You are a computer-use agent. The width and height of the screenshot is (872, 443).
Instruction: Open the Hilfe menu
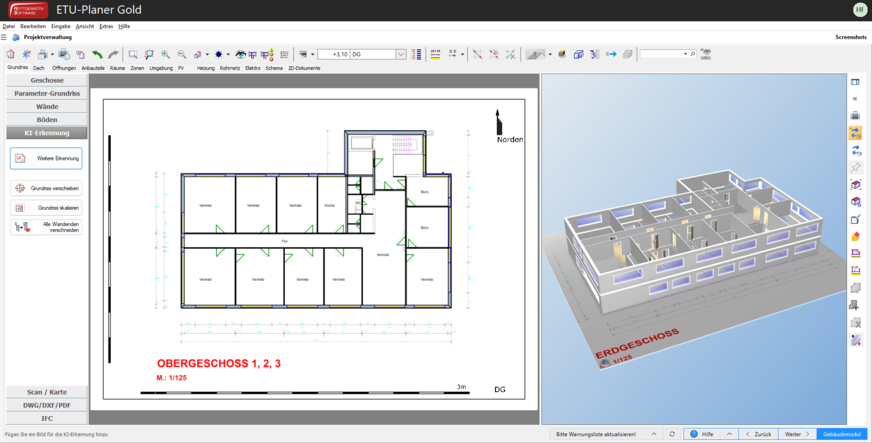click(x=125, y=26)
